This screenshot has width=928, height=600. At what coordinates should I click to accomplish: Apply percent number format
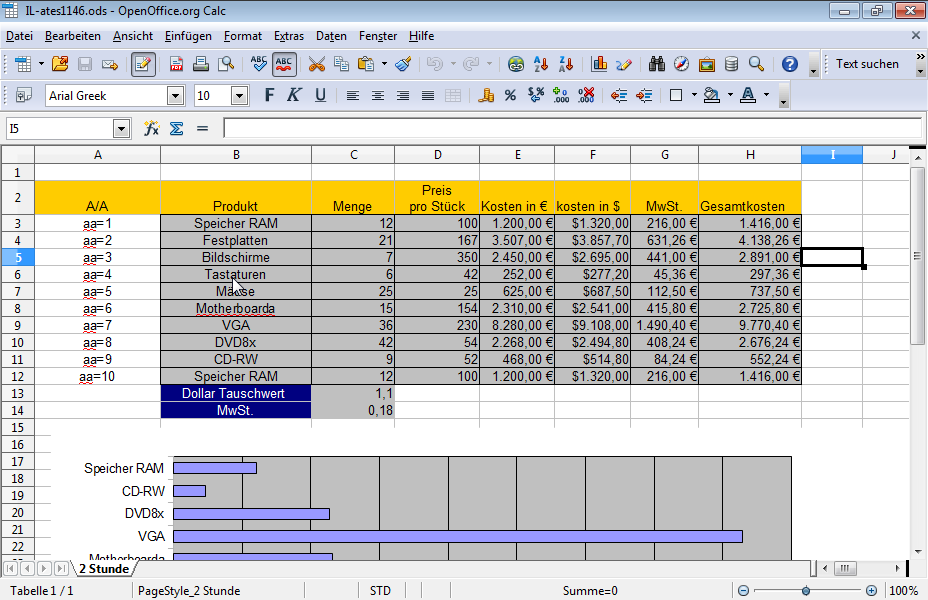511,95
